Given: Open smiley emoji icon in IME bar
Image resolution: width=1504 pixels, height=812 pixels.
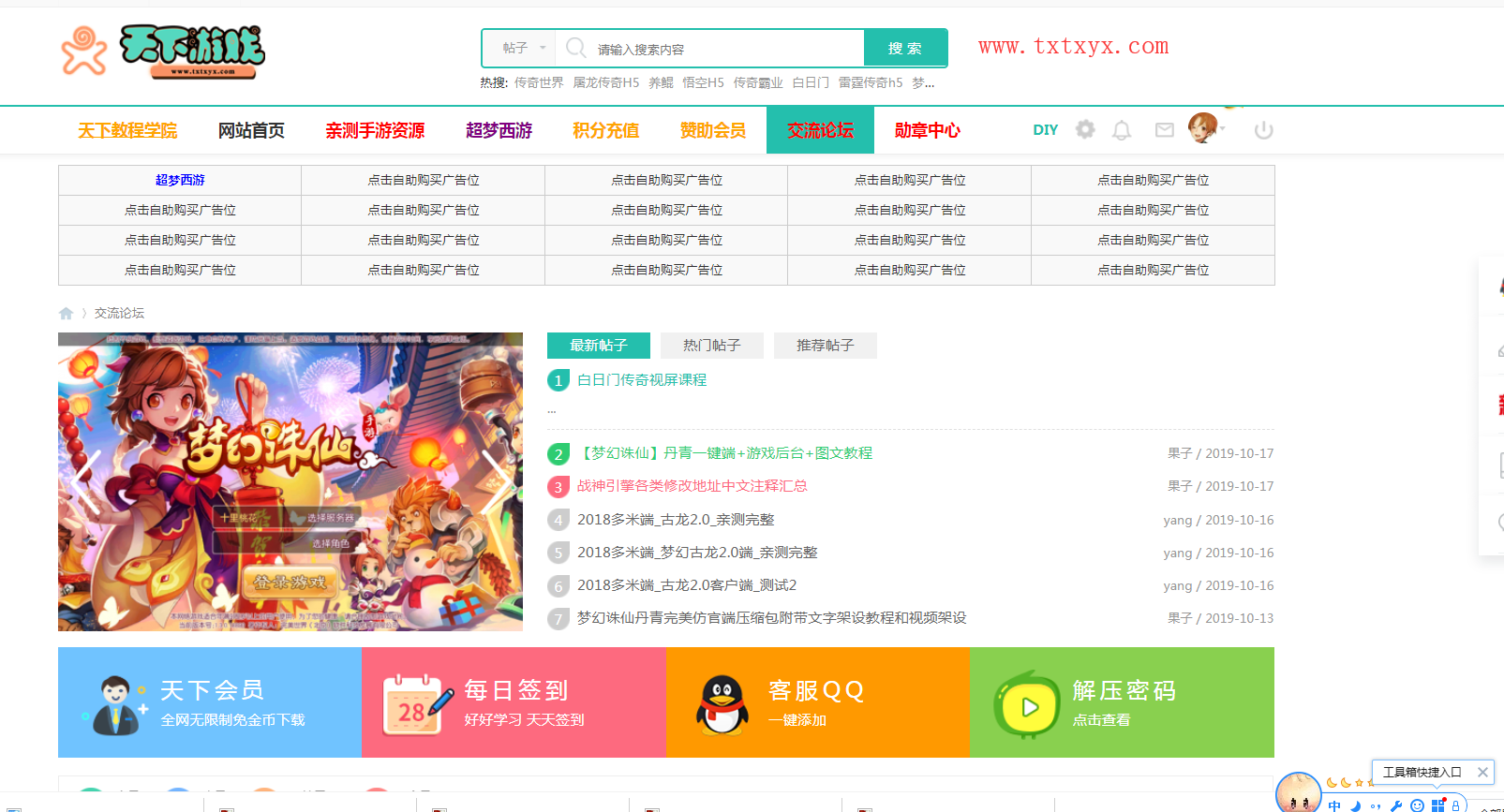Looking at the screenshot, I should [1417, 805].
